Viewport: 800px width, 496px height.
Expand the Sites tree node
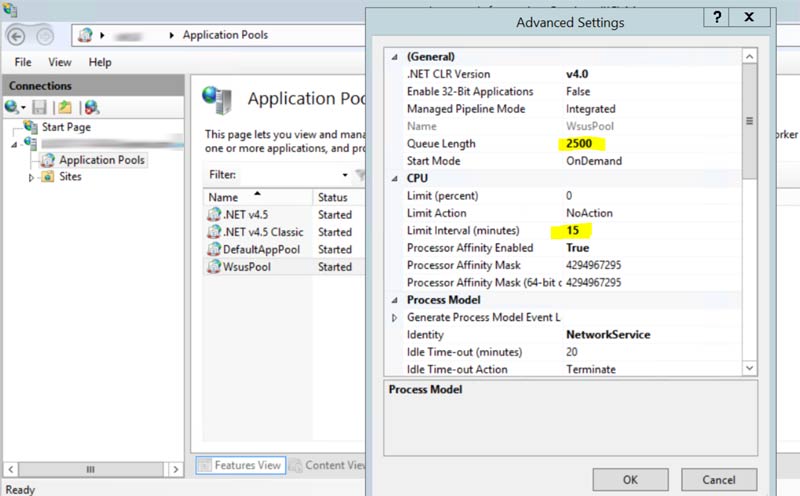coord(31,178)
